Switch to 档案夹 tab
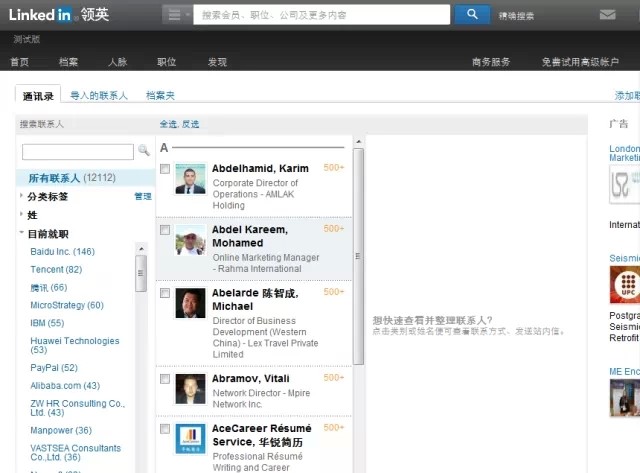The width and height of the screenshot is (640, 473). (160, 95)
